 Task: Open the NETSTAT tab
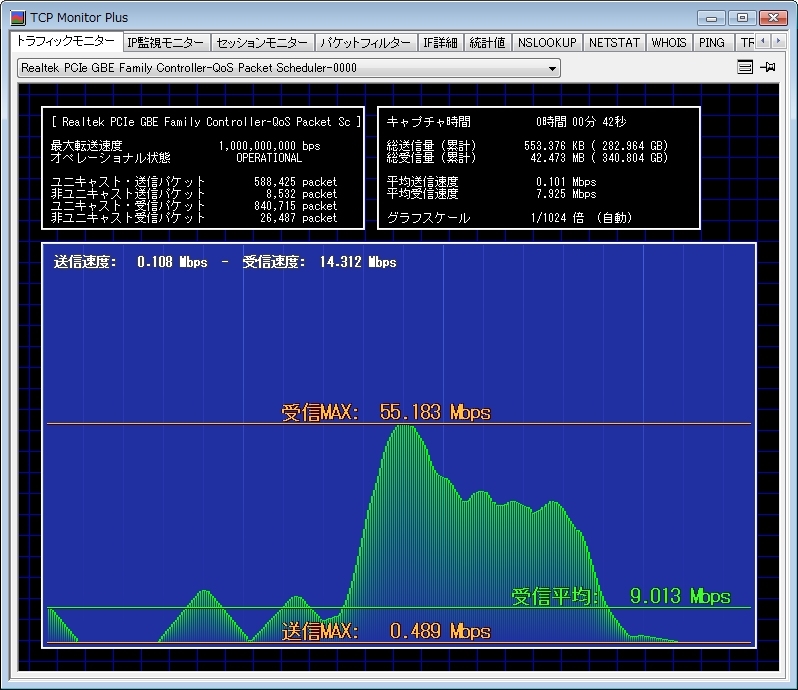(614, 43)
